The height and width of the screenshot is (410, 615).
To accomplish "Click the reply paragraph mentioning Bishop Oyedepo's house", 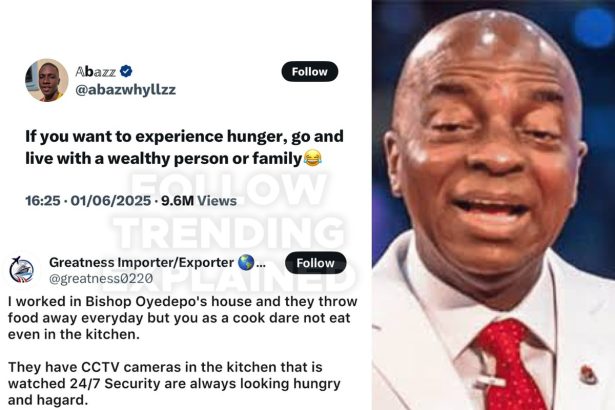I will pos(182,318).
